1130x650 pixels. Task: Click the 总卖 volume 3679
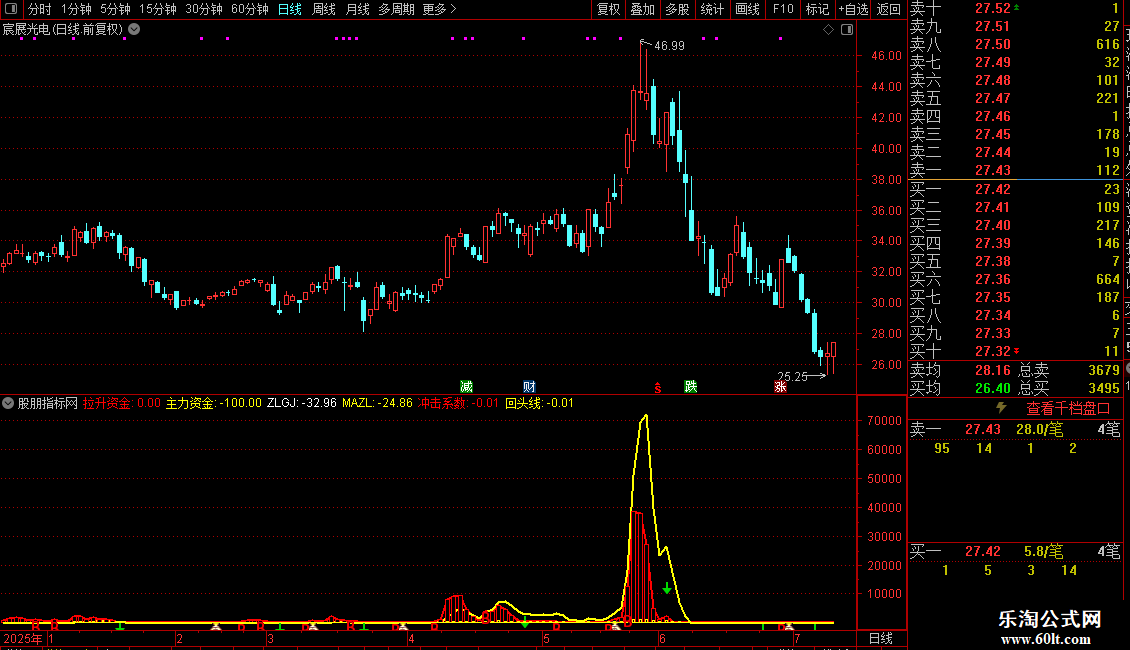click(1103, 370)
